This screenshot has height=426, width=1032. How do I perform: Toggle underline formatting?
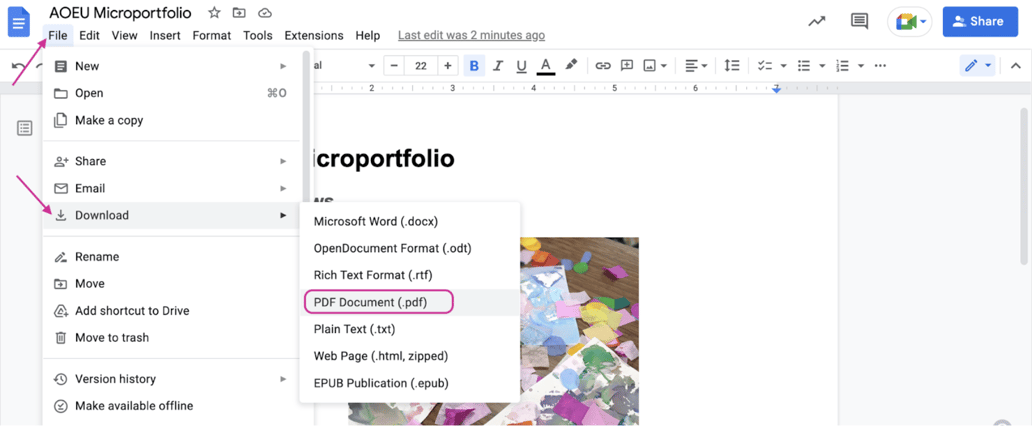521,66
